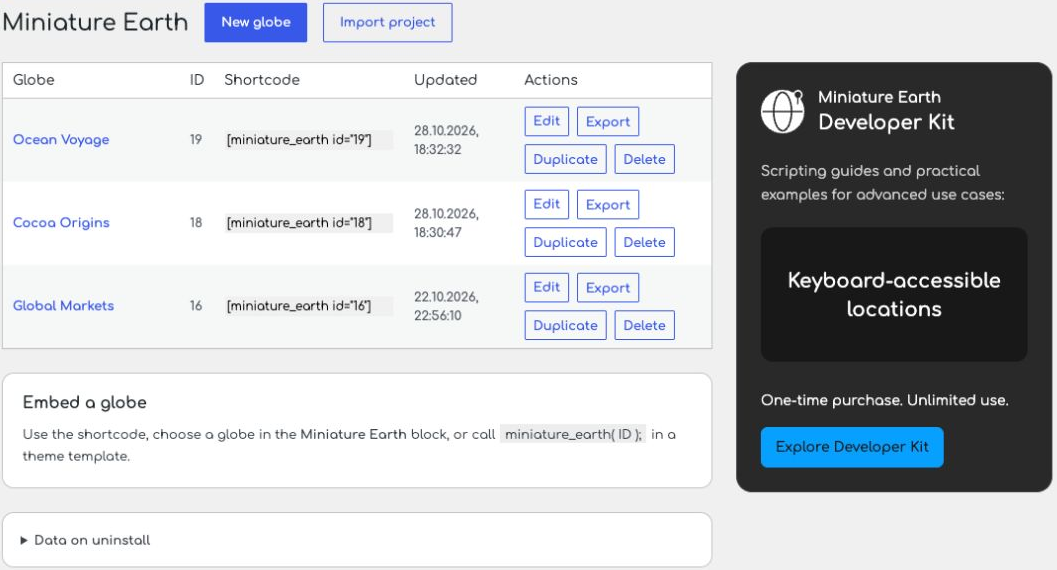
Task: Open the Import project dialog
Action: (388, 22)
